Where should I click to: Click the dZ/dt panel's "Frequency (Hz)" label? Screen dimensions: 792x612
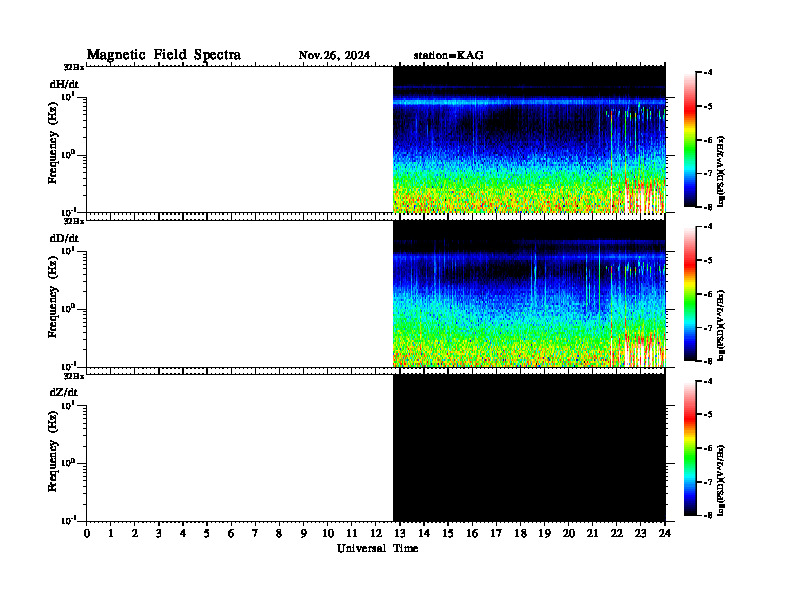pyautogui.click(x=53, y=451)
